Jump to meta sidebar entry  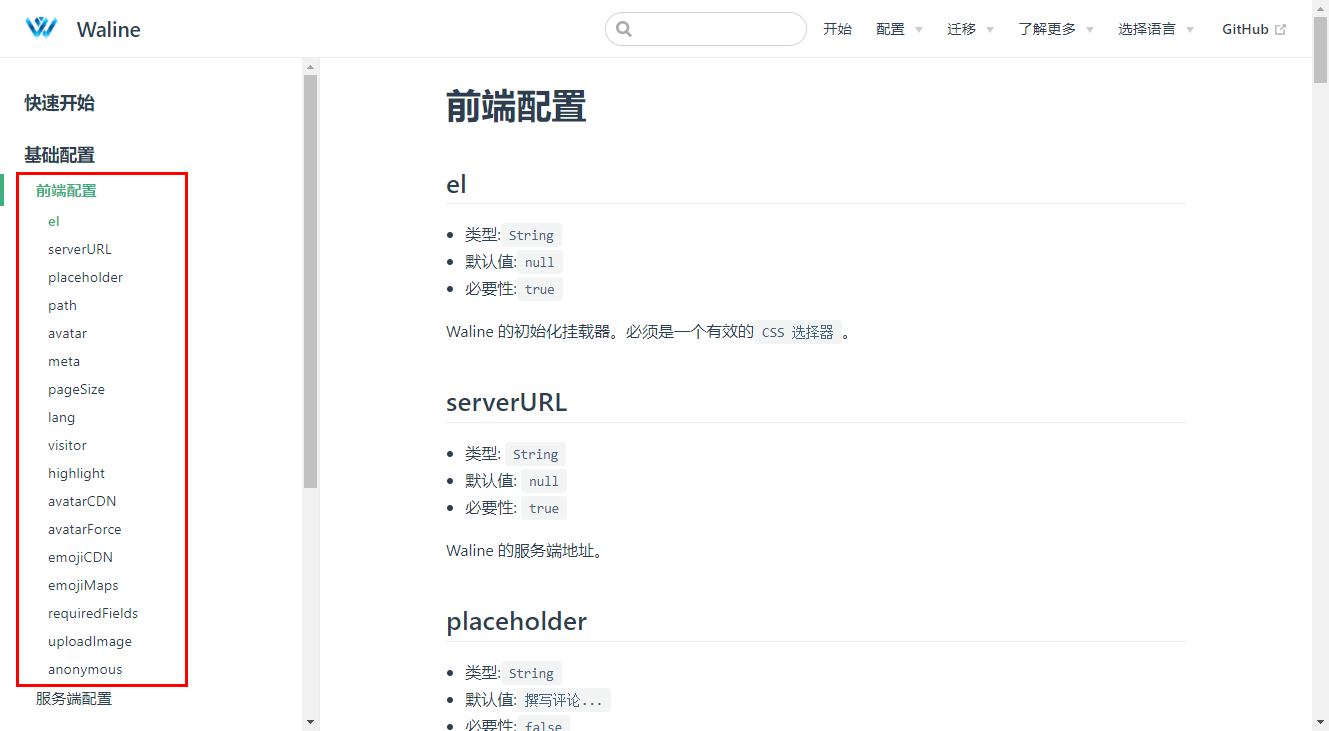[64, 361]
